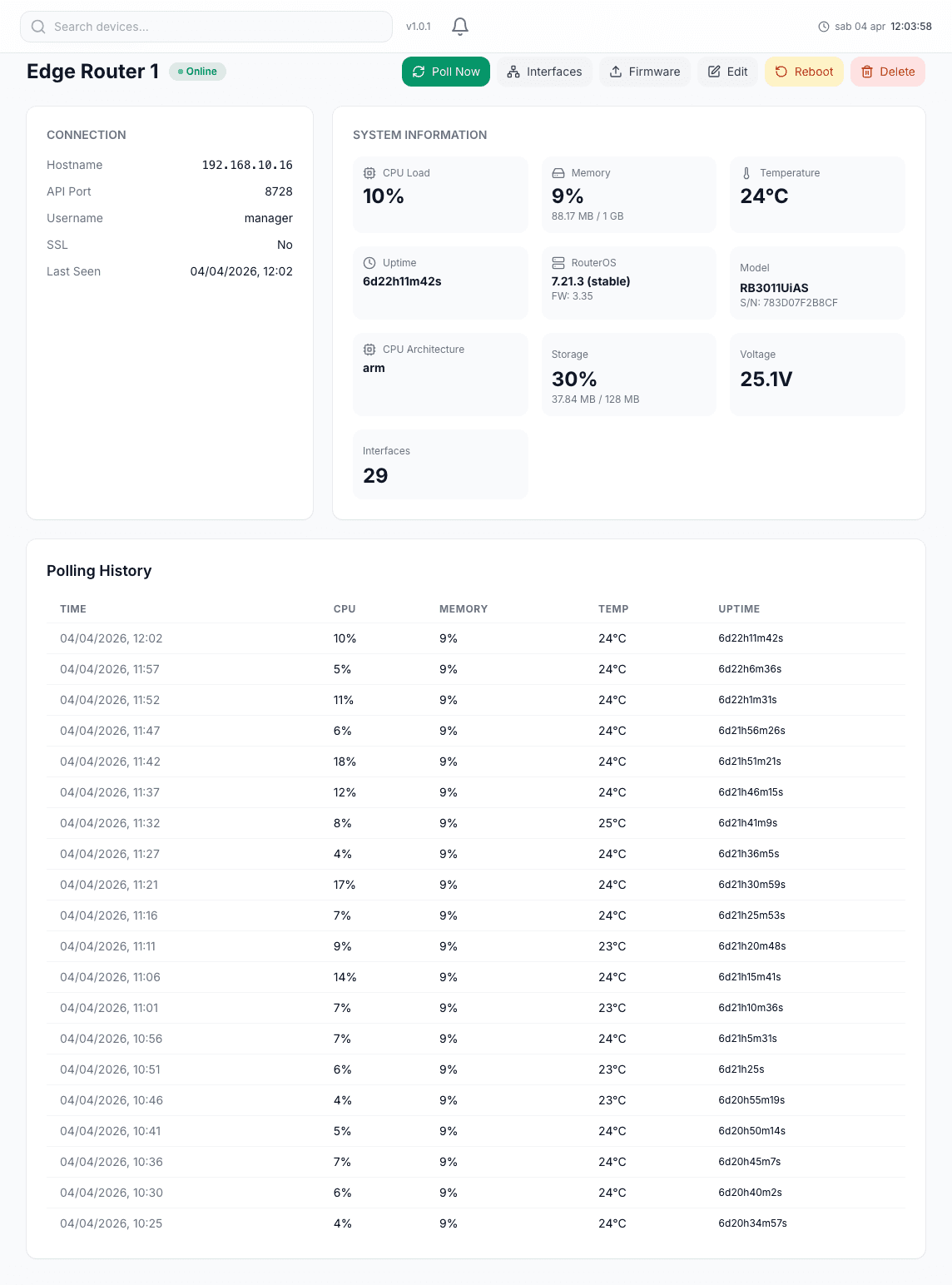The width and height of the screenshot is (952, 1285).
Task: Click the Reboot button
Action: [x=803, y=72]
